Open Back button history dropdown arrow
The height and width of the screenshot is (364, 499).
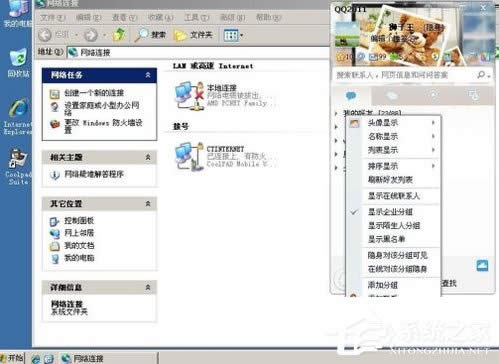(76, 35)
